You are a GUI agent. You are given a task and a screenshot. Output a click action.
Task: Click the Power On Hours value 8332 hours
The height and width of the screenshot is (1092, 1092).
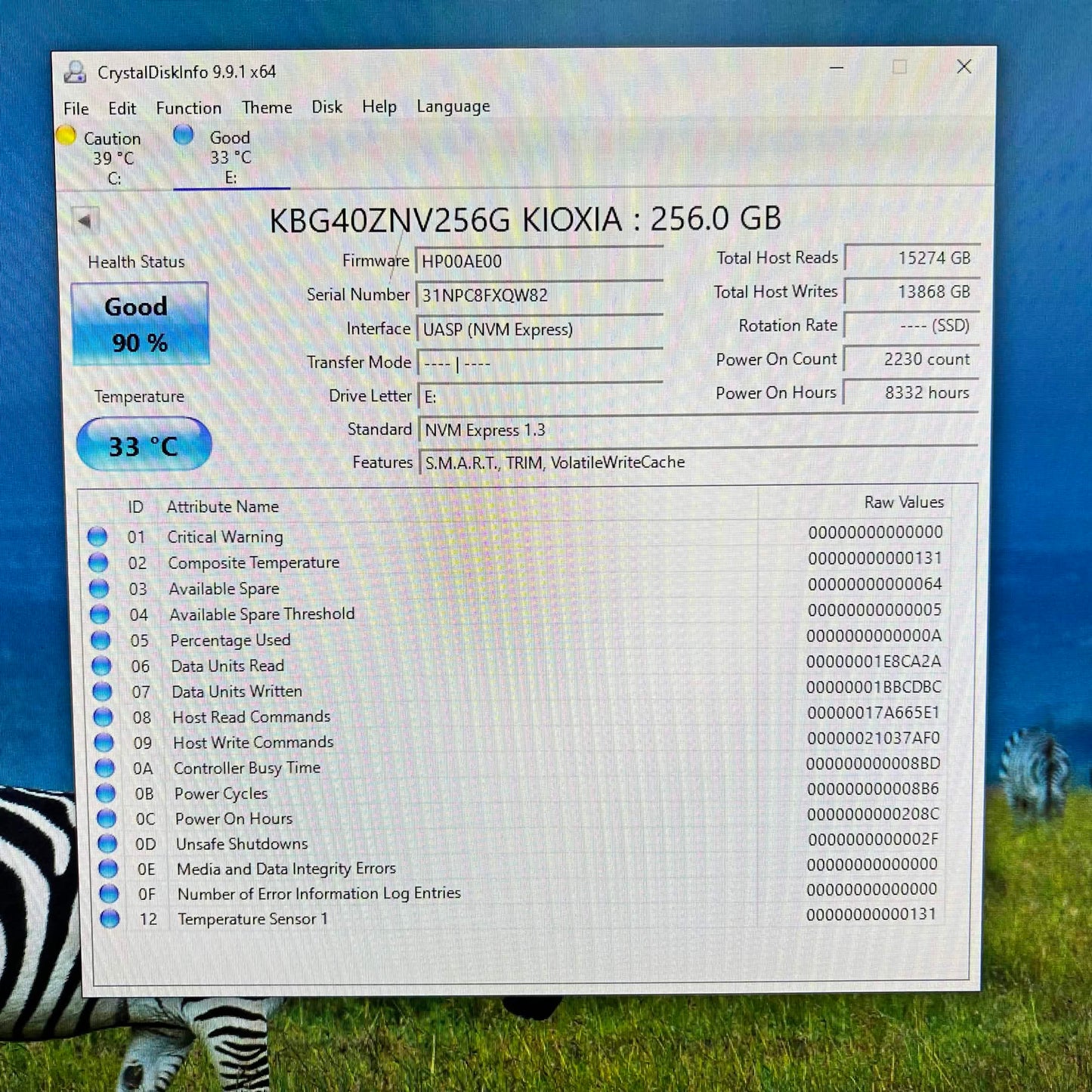[911, 393]
